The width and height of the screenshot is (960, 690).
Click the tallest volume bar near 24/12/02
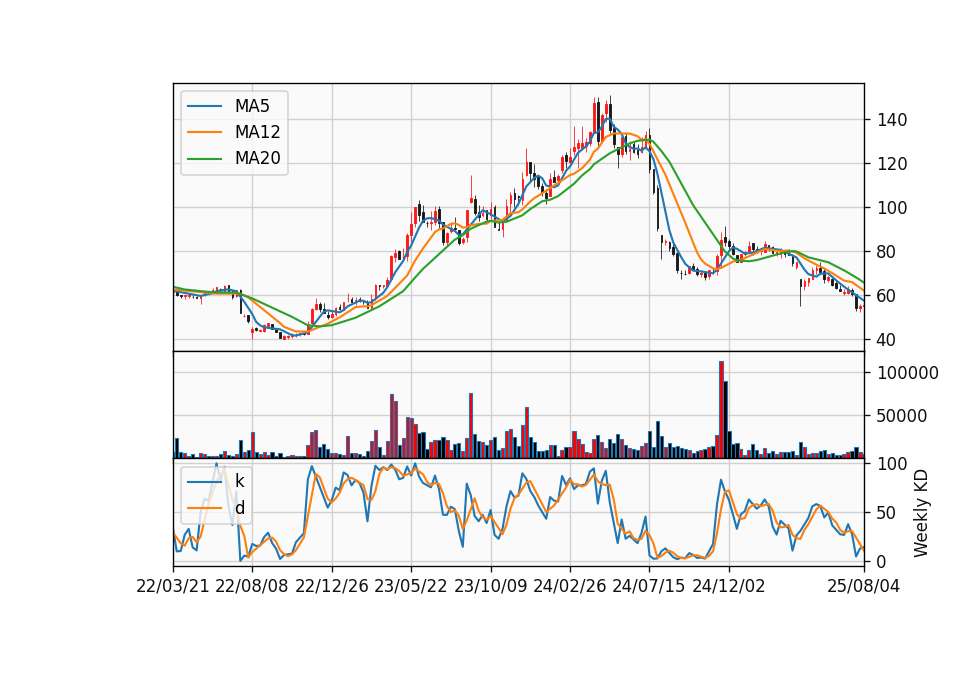721,410
